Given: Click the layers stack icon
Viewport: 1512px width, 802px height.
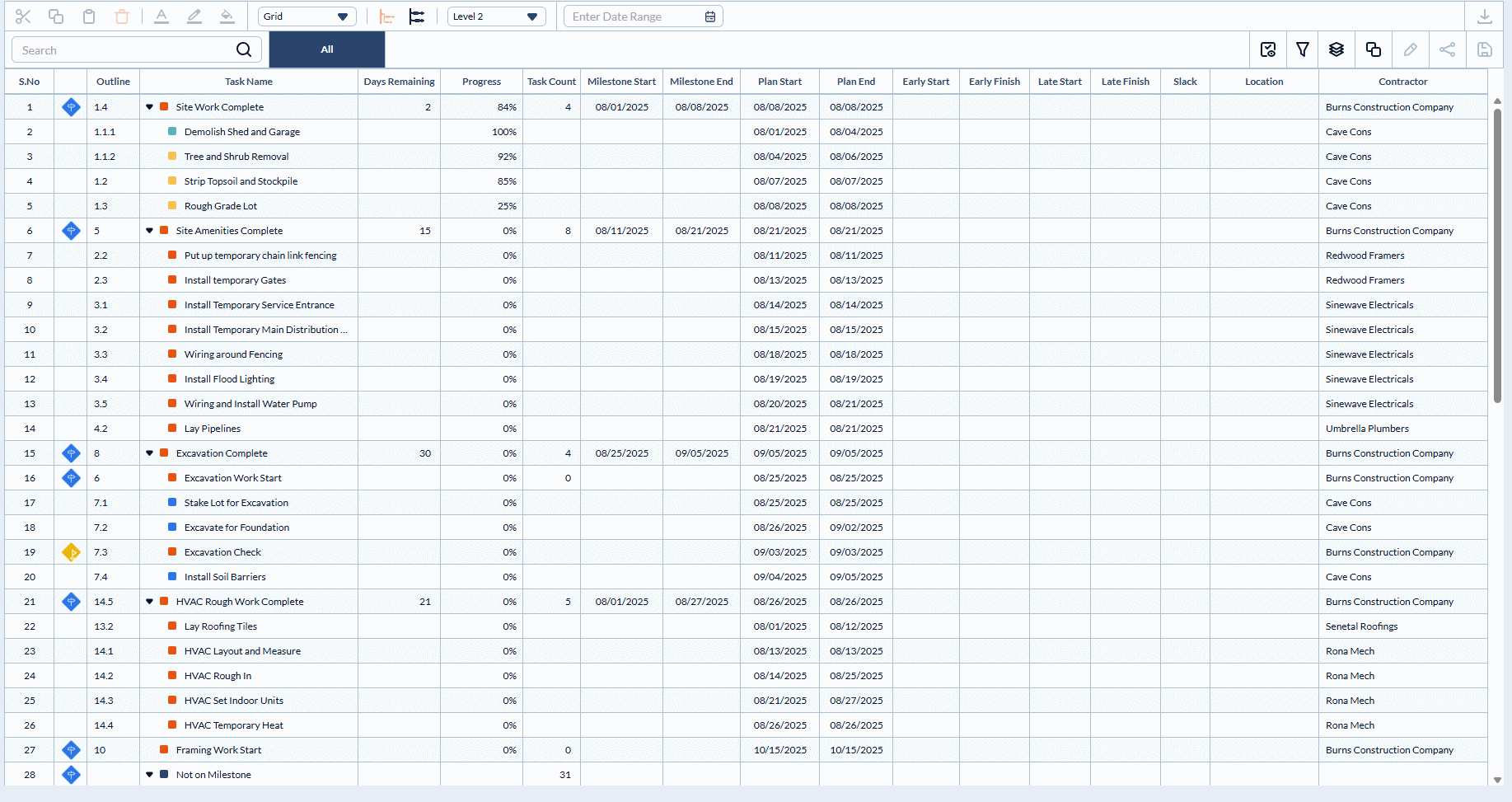Looking at the screenshot, I should tap(1336, 49).
